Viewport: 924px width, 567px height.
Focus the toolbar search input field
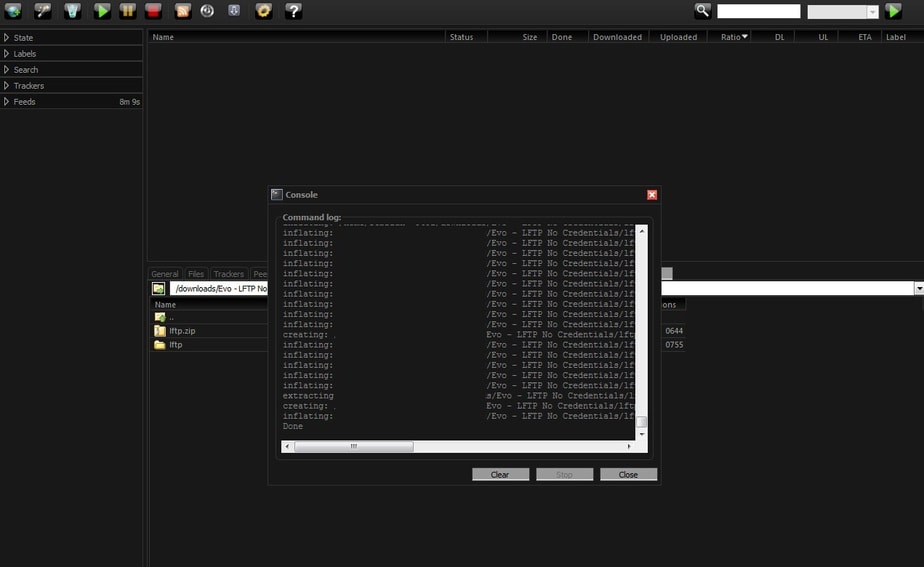[x=758, y=11]
